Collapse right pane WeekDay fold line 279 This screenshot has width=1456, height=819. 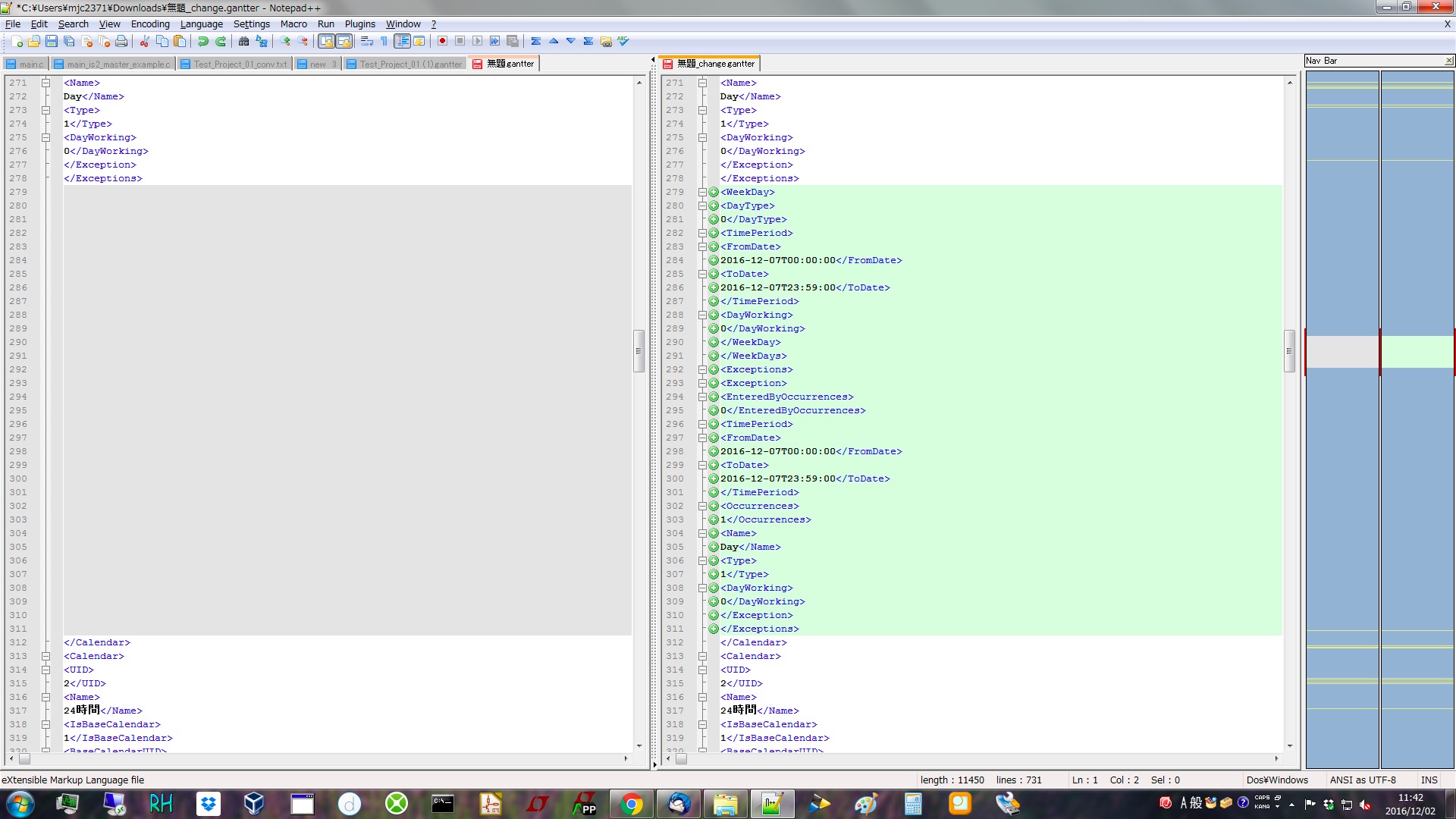pos(702,192)
